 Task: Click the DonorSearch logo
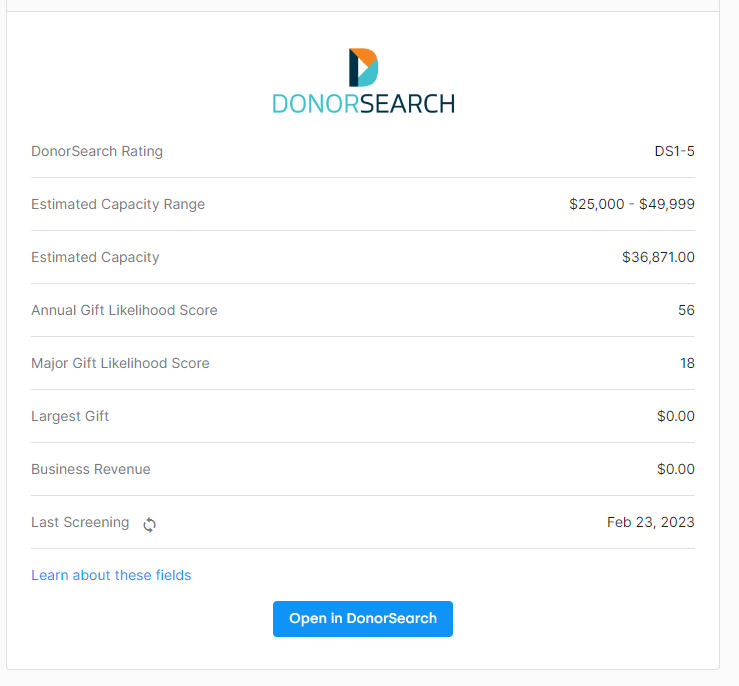pyautogui.click(x=363, y=81)
